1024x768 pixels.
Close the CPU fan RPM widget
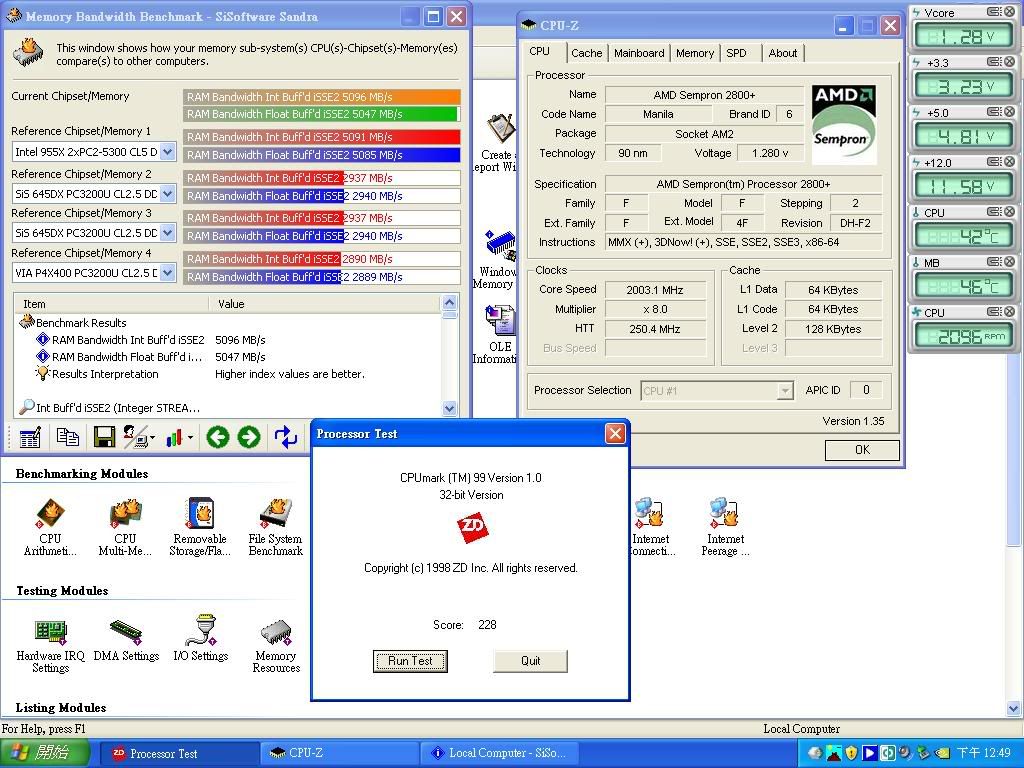[1010, 312]
